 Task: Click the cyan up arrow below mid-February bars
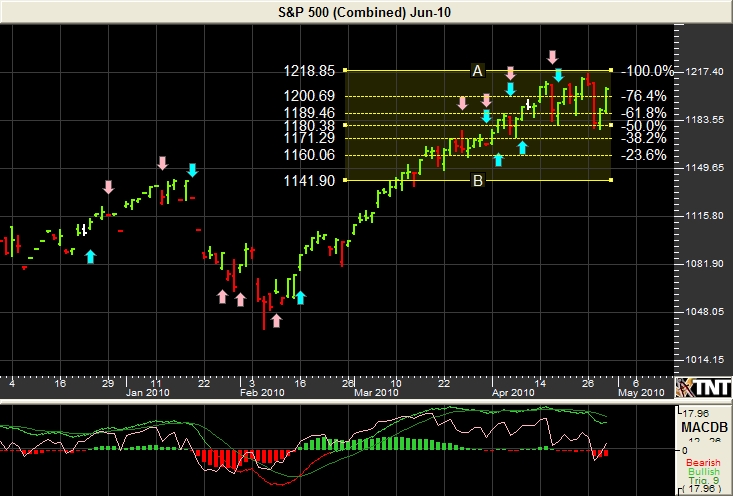pyautogui.click(x=301, y=297)
